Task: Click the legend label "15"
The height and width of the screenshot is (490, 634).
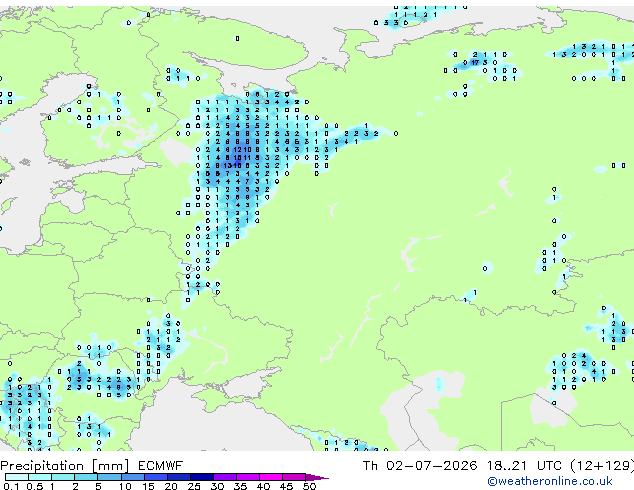Action: click(x=148, y=486)
